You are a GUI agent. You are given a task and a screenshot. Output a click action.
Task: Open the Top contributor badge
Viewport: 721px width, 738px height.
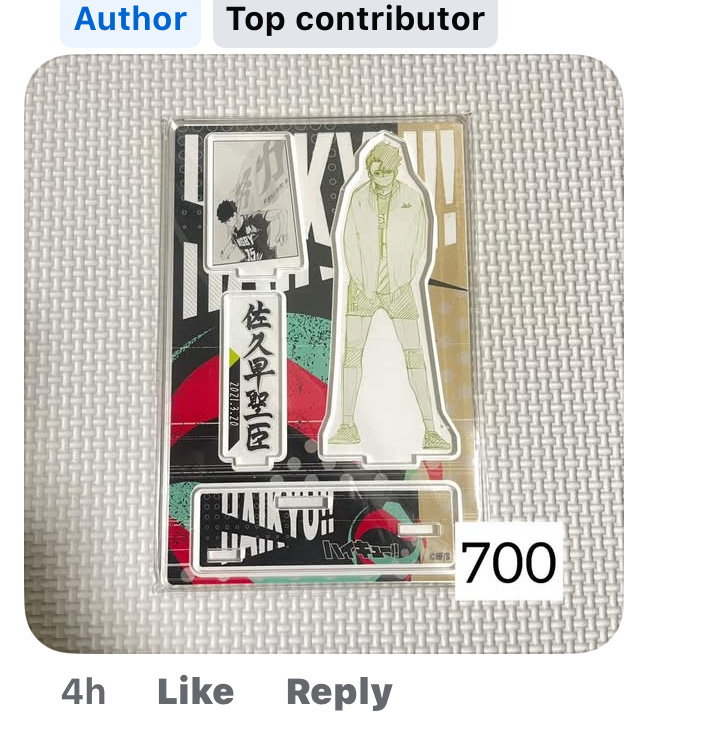355,20
